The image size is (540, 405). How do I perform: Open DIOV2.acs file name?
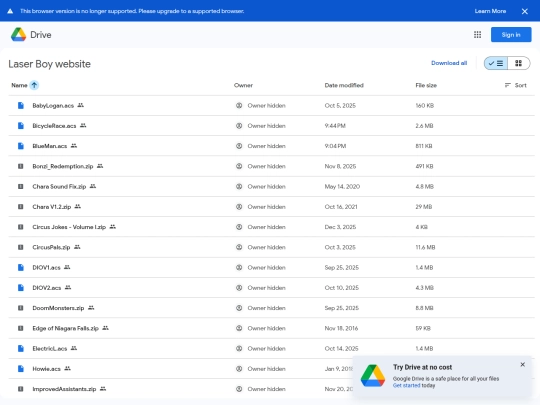47,288
